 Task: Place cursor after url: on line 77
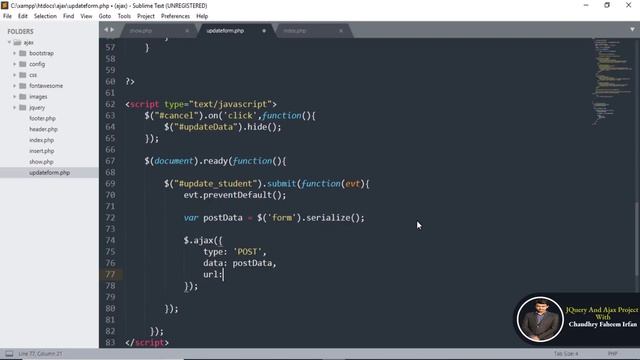pyautogui.click(x=223, y=275)
